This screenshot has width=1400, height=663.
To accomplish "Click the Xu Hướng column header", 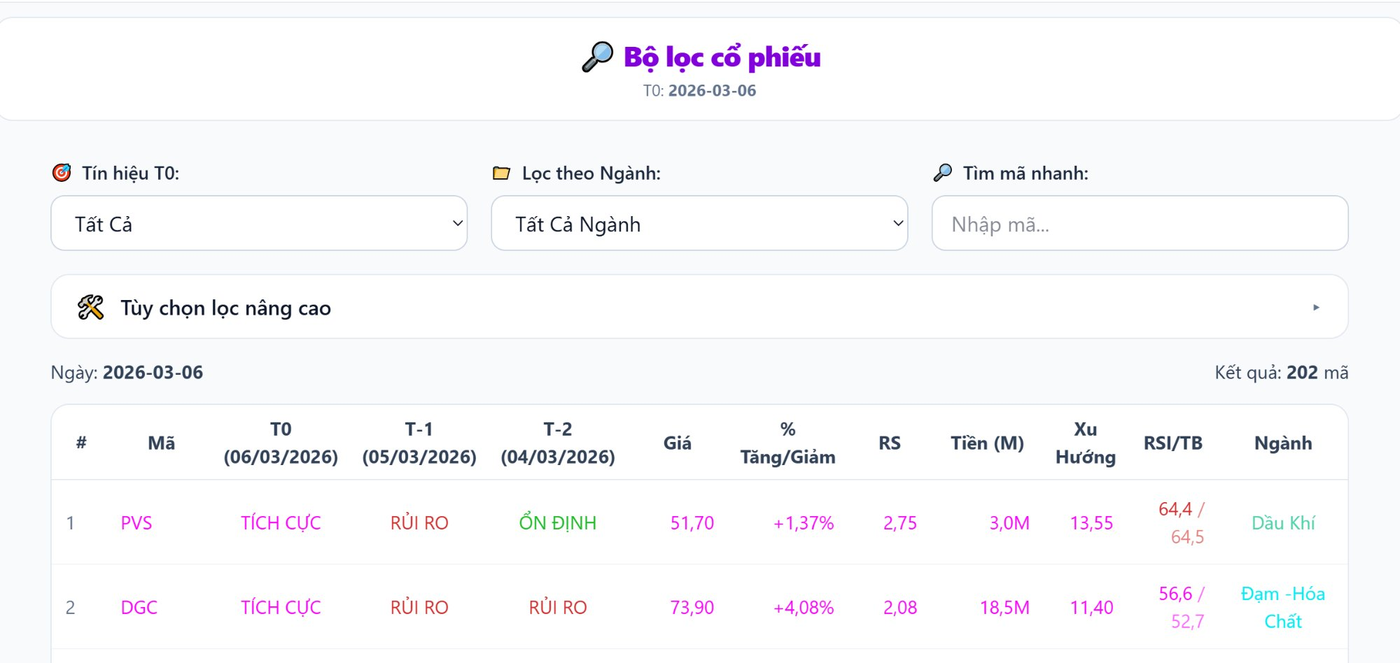I will [1085, 443].
